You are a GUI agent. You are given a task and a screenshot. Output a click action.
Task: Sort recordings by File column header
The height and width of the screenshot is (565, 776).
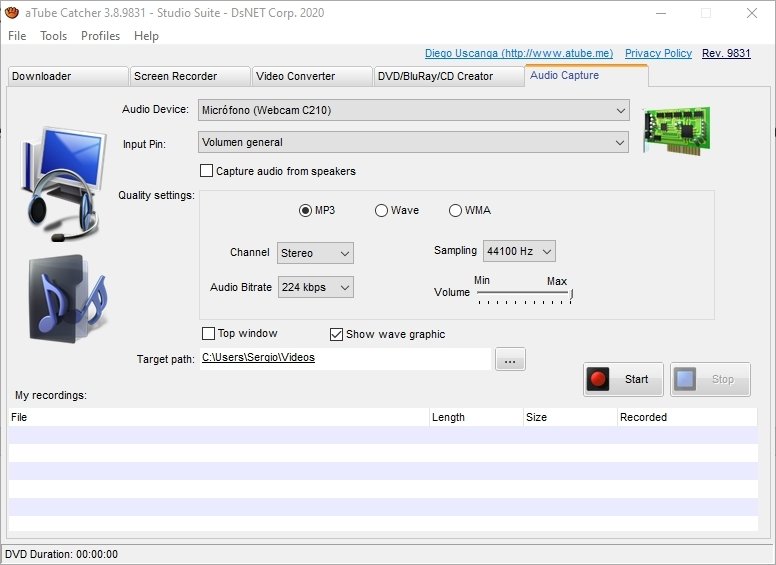pyautogui.click(x=219, y=417)
